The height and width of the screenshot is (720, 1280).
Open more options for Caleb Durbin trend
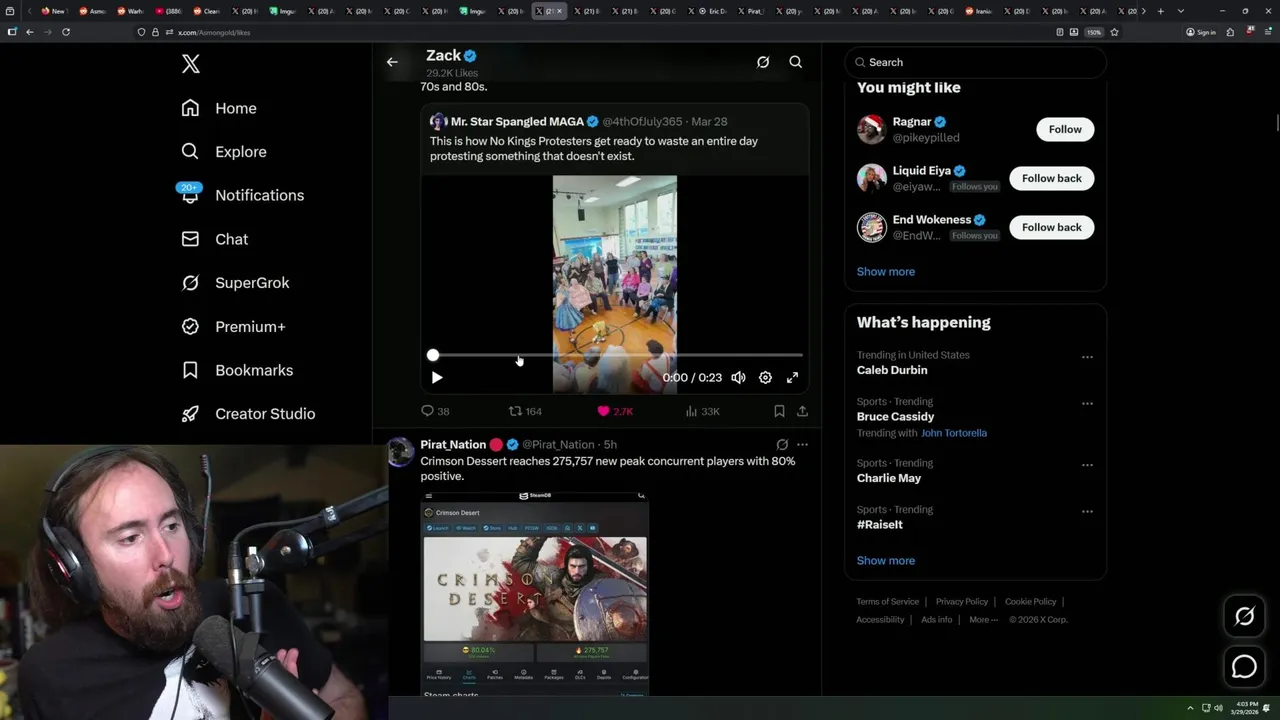pos(1087,357)
